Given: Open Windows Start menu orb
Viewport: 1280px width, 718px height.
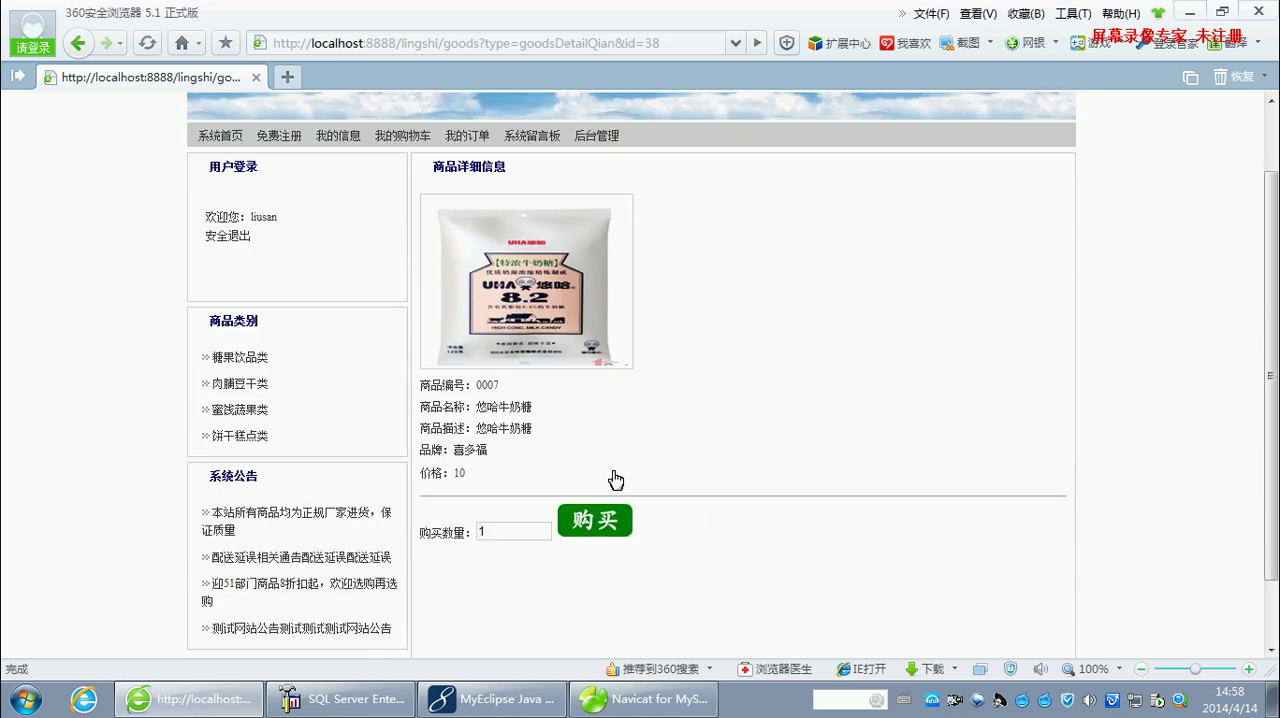Looking at the screenshot, I should coord(24,698).
